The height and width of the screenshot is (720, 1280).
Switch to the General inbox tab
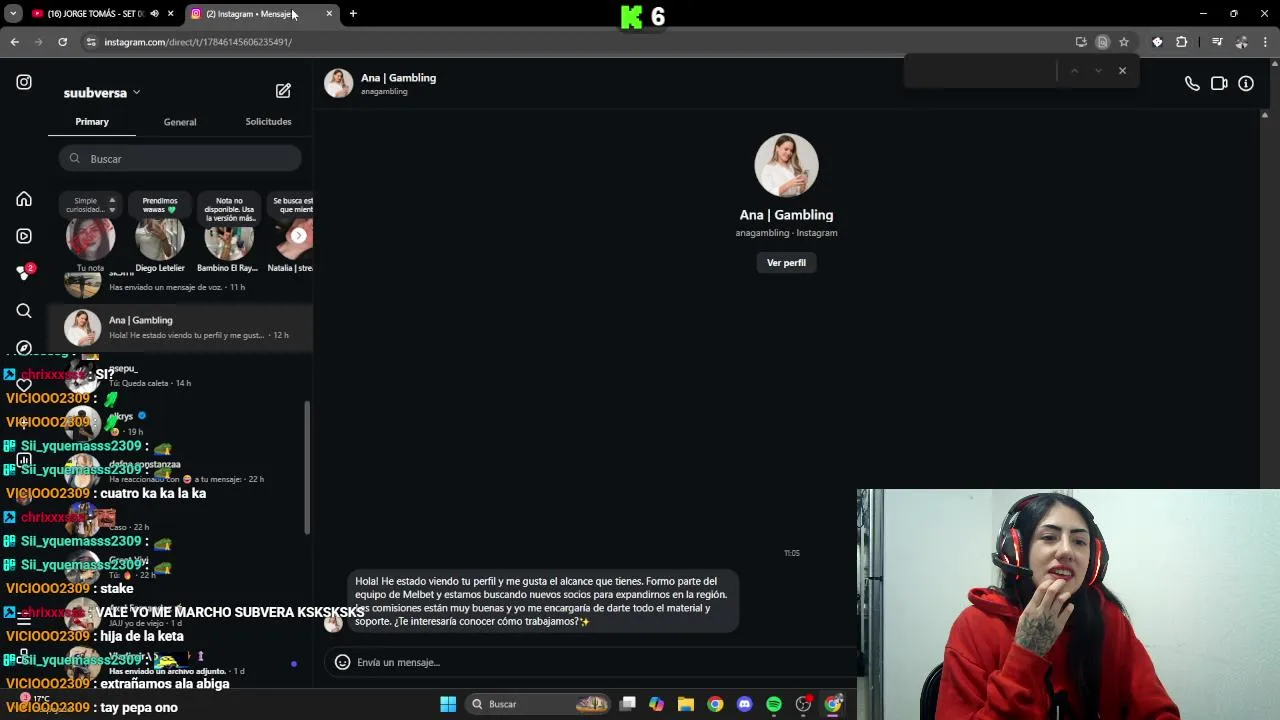[180, 122]
